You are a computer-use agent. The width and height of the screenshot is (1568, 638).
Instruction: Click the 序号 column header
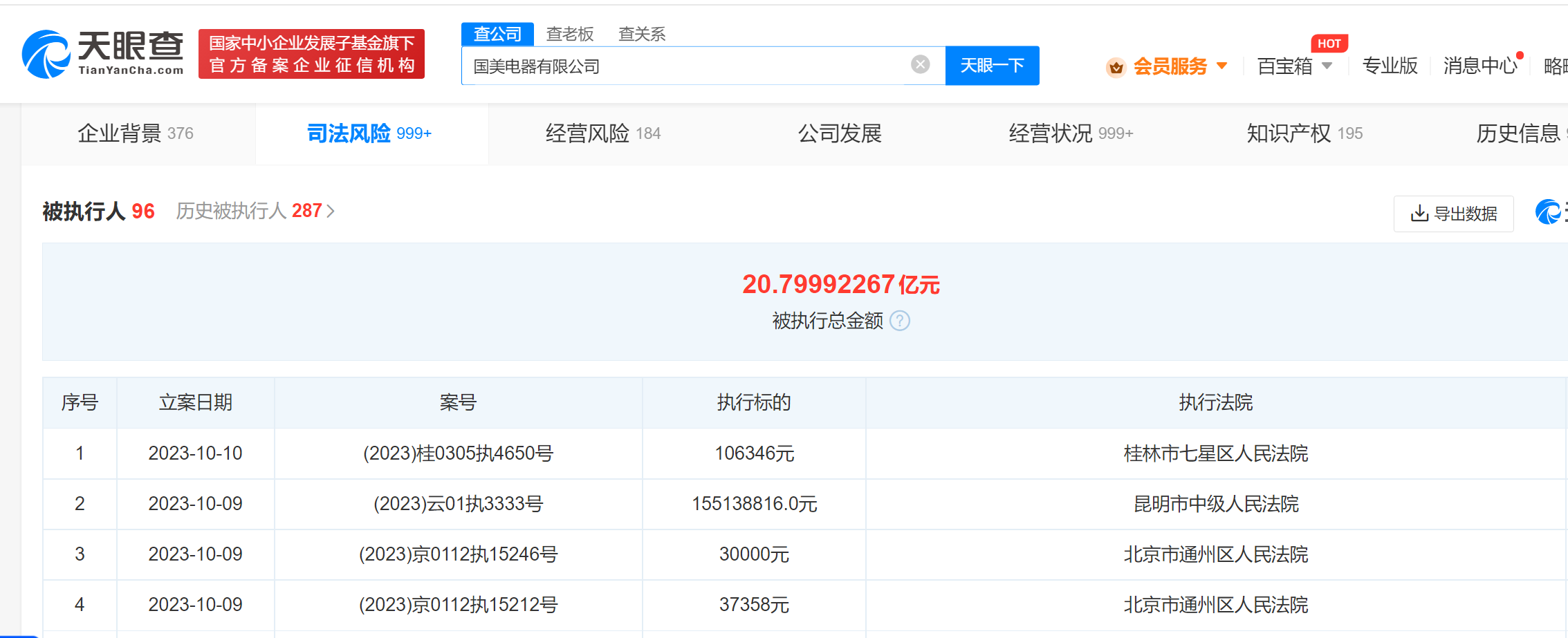[x=80, y=402]
